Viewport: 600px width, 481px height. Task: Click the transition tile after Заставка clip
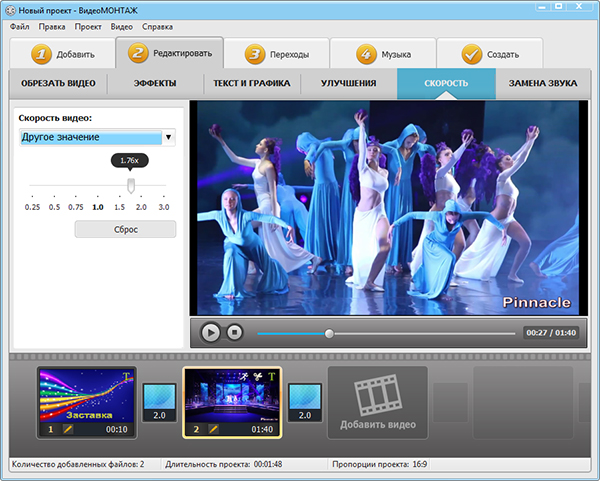point(160,403)
